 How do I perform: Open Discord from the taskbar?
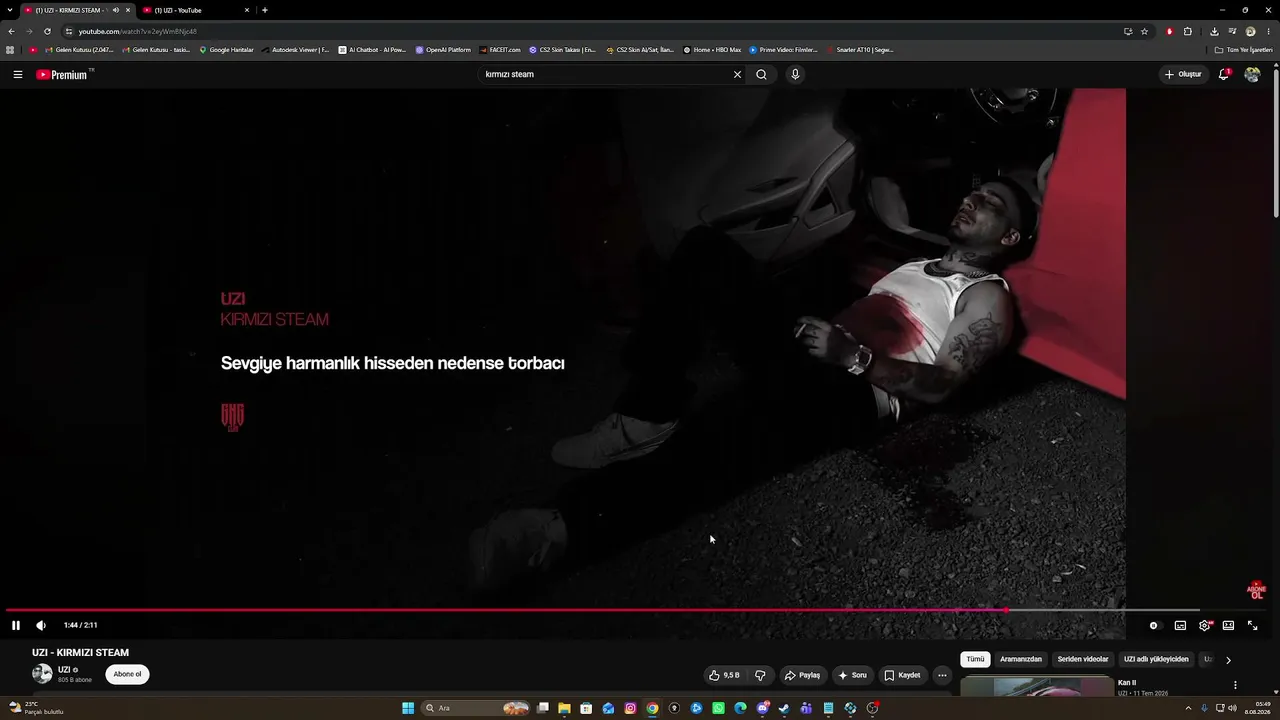coord(762,708)
